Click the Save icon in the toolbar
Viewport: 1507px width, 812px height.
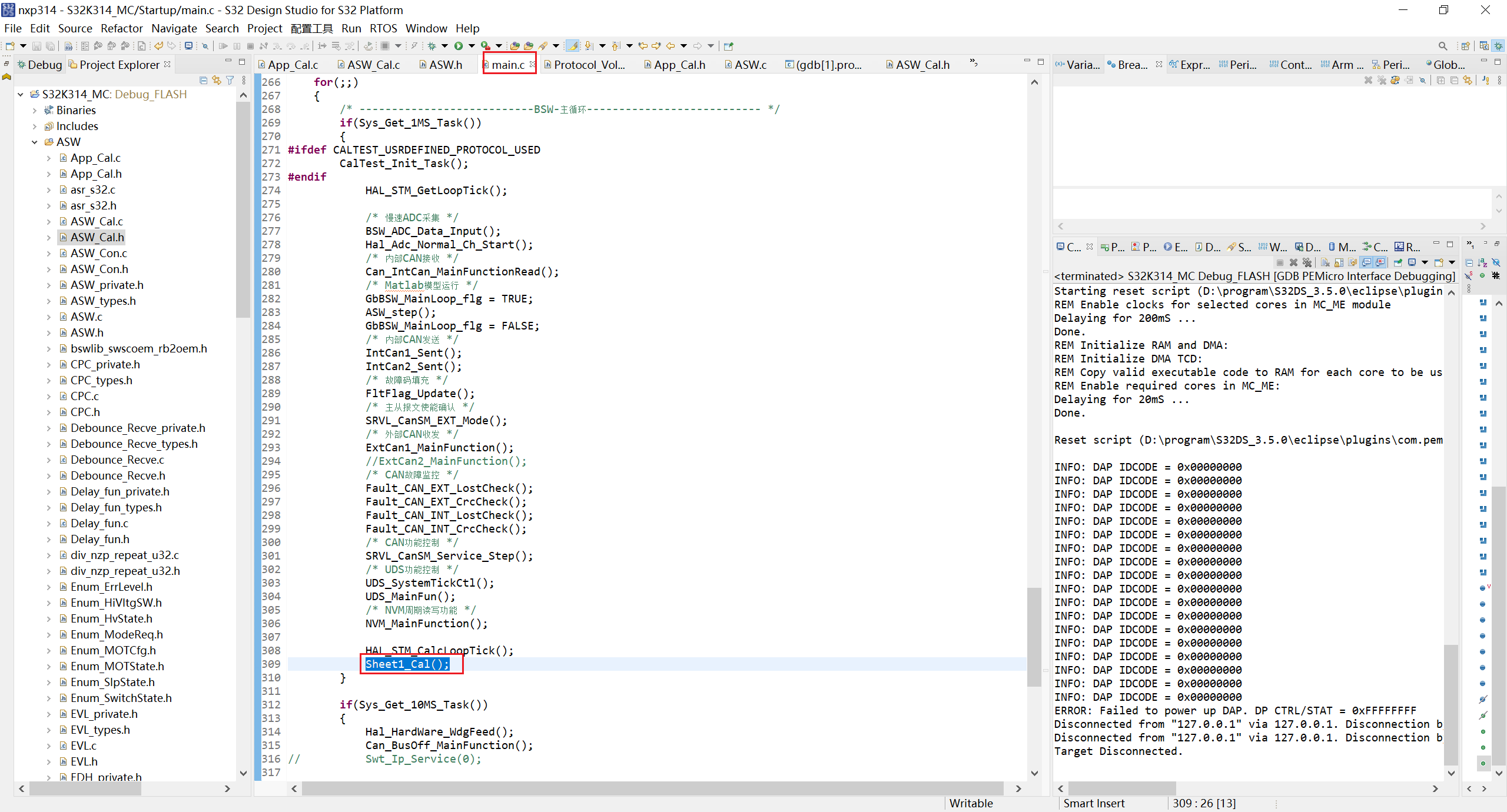[36, 46]
